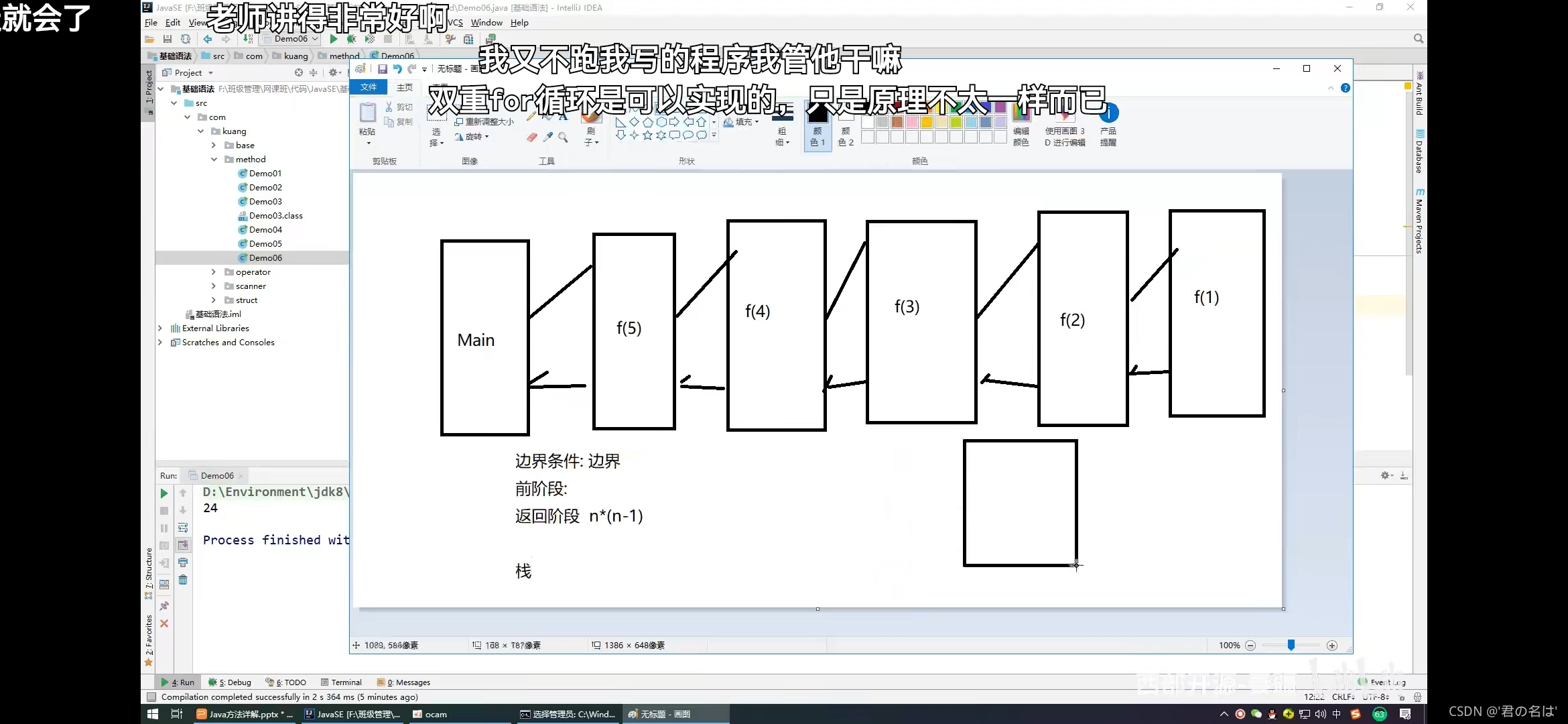Toggle Soft-Wrap in Run panel

click(183, 528)
